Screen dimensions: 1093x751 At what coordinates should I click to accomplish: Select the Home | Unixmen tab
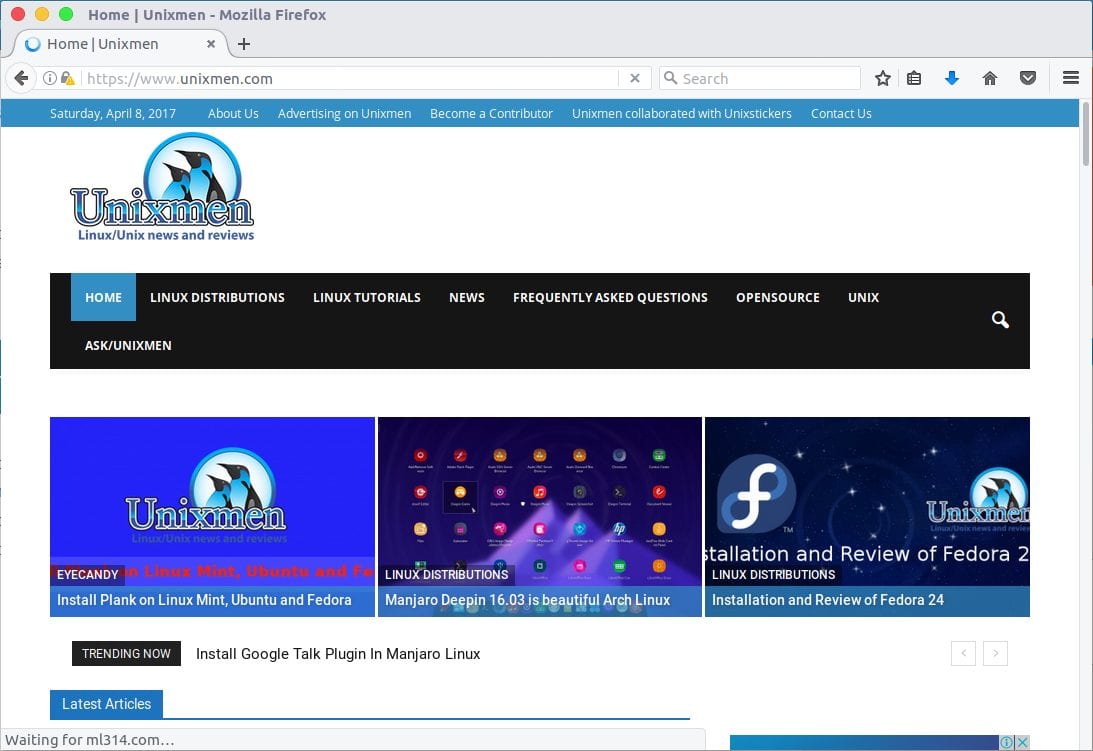tap(120, 44)
